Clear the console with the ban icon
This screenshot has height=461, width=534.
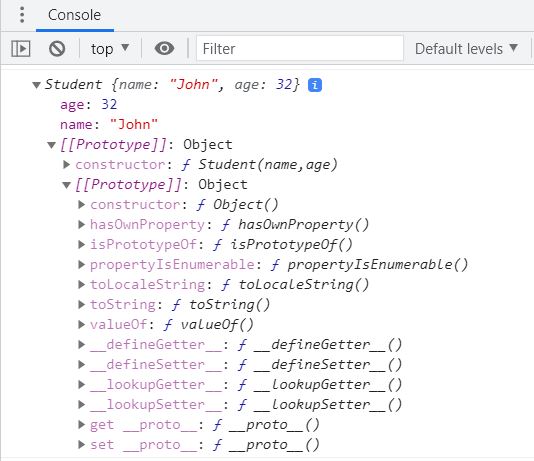pyautogui.click(x=57, y=49)
